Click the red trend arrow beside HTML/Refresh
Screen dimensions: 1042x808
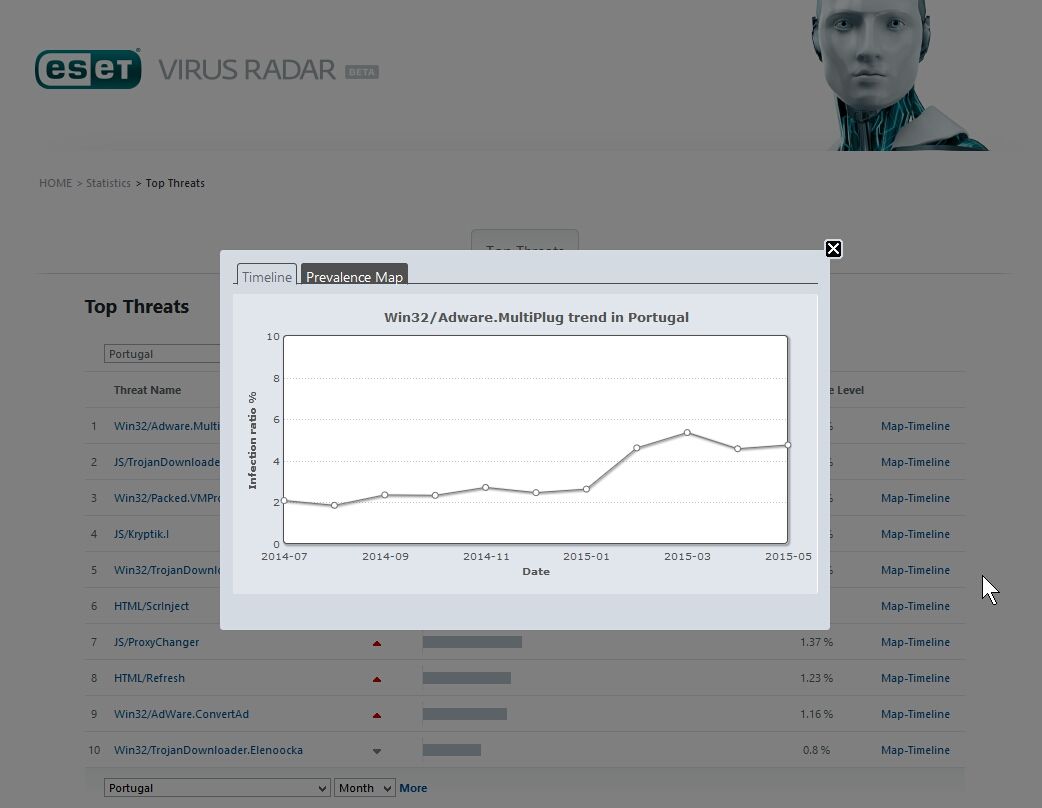(377, 679)
